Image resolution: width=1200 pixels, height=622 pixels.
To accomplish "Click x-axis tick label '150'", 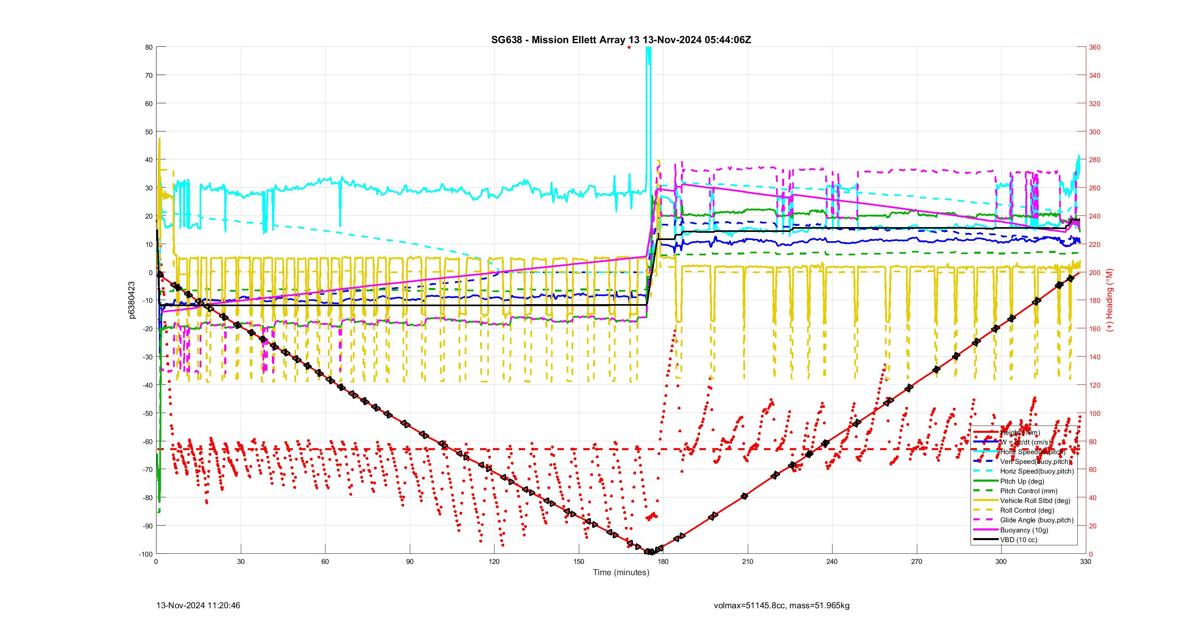I will (578, 562).
